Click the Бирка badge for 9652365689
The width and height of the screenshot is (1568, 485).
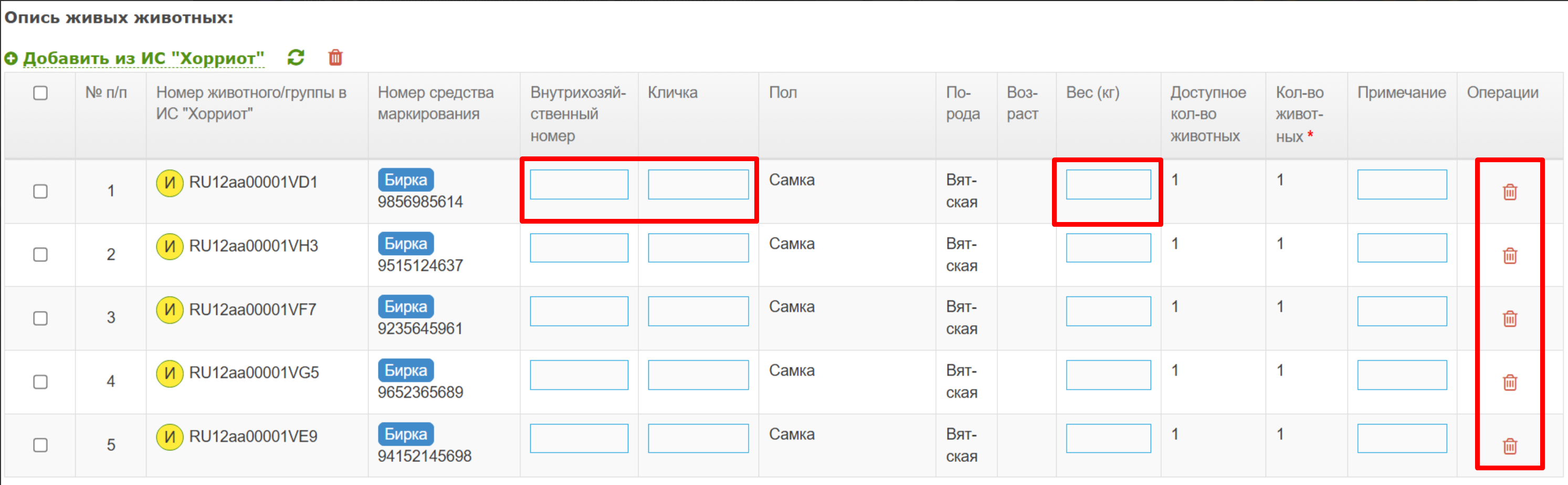(405, 370)
